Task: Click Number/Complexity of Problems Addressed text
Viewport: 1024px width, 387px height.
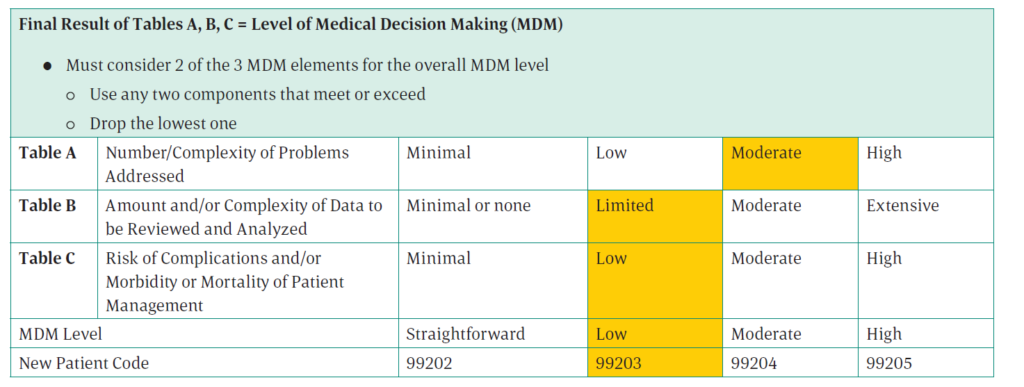Action: tap(227, 164)
